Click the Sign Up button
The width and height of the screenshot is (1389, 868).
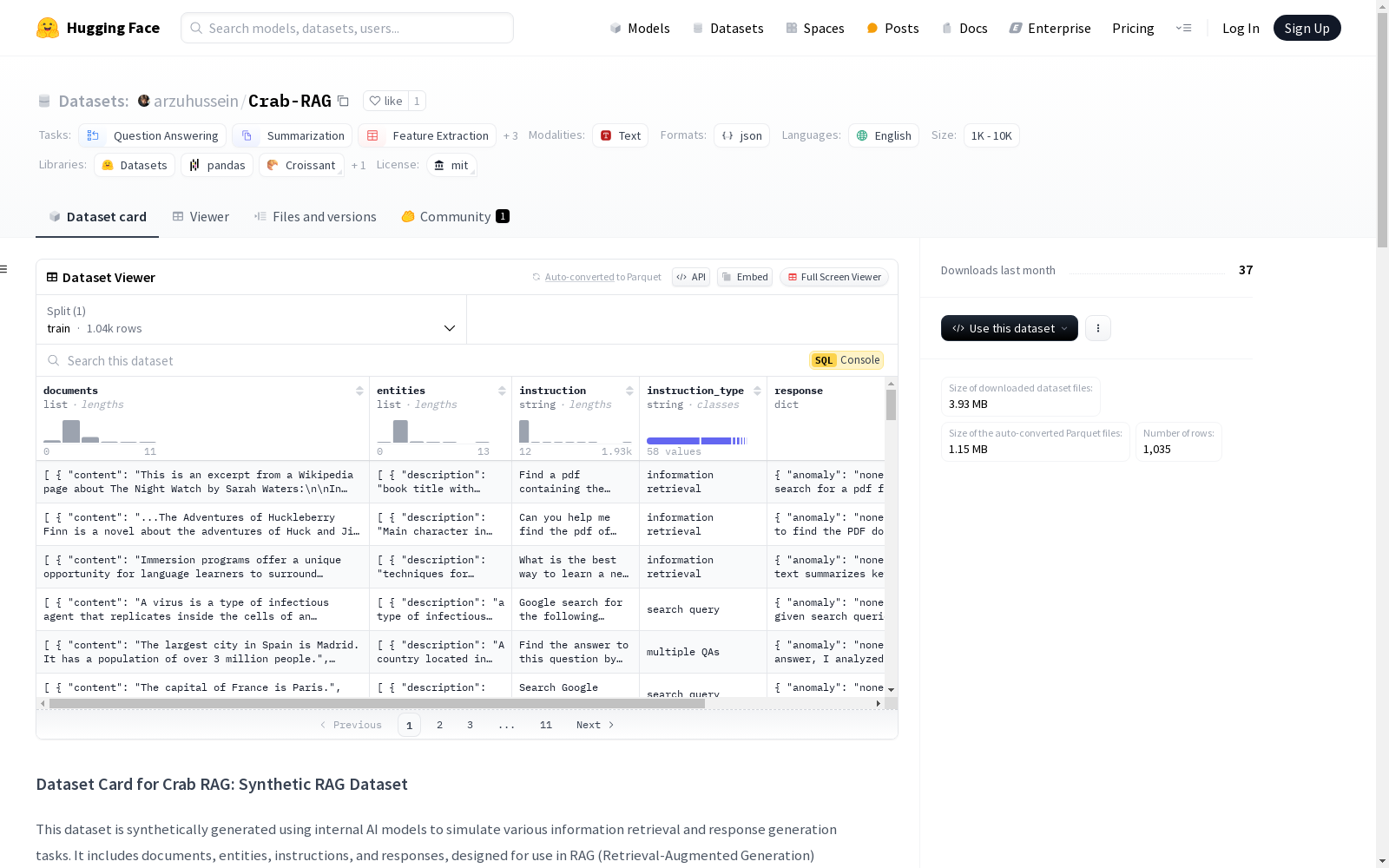coord(1307,28)
